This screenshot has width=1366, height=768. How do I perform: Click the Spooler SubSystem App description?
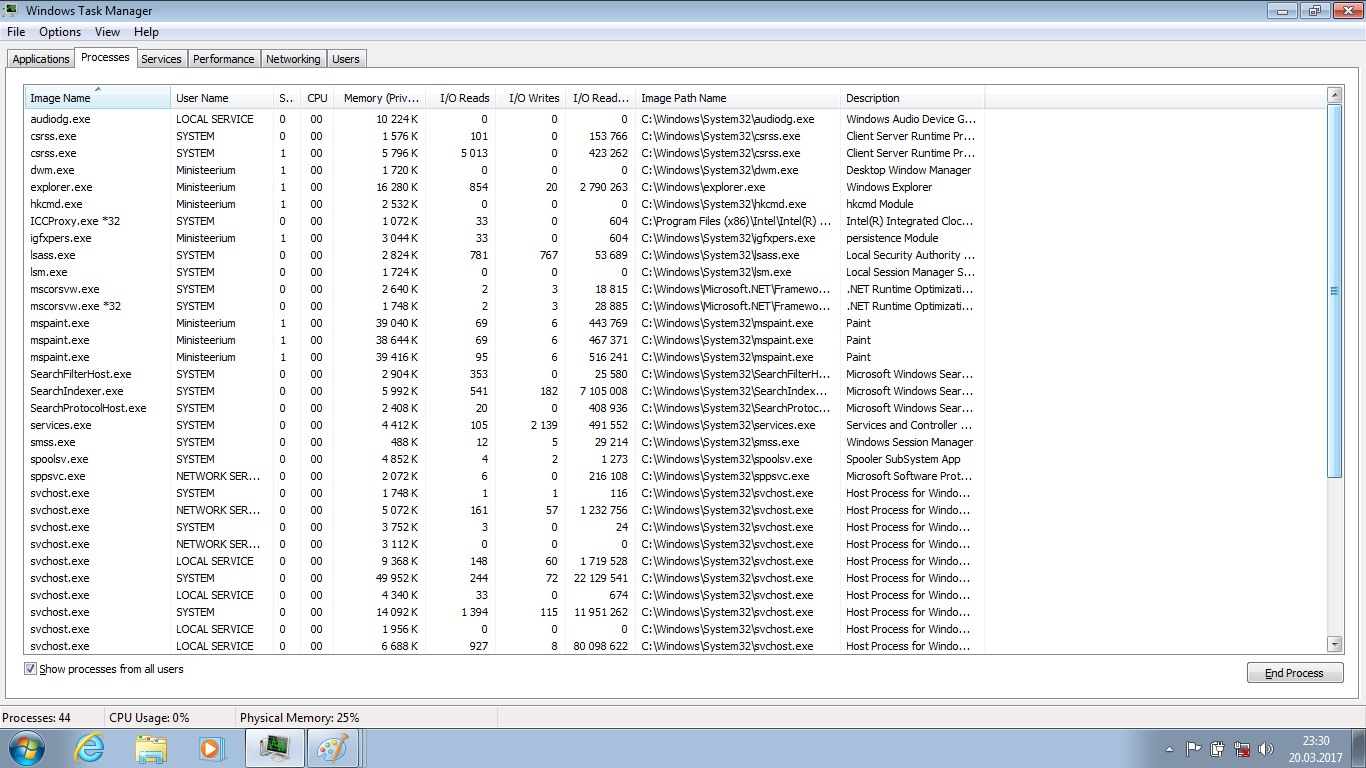pyautogui.click(x=903, y=459)
